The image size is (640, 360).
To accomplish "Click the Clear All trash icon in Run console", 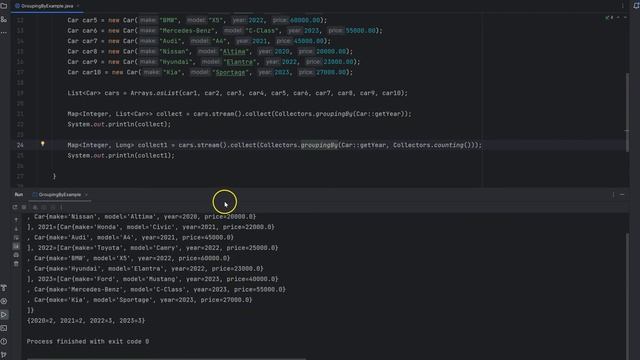I will 16,264.
